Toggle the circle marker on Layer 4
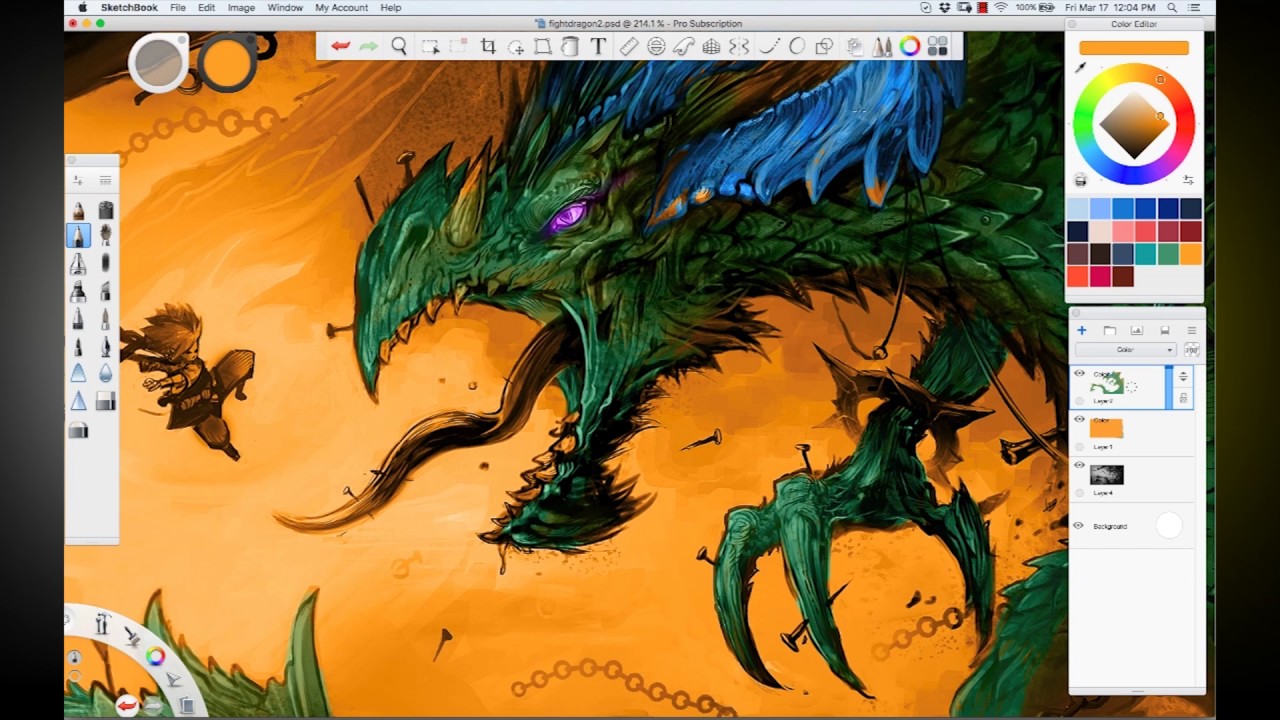Viewport: 1280px width, 720px height. click(x=1078, y=493)
